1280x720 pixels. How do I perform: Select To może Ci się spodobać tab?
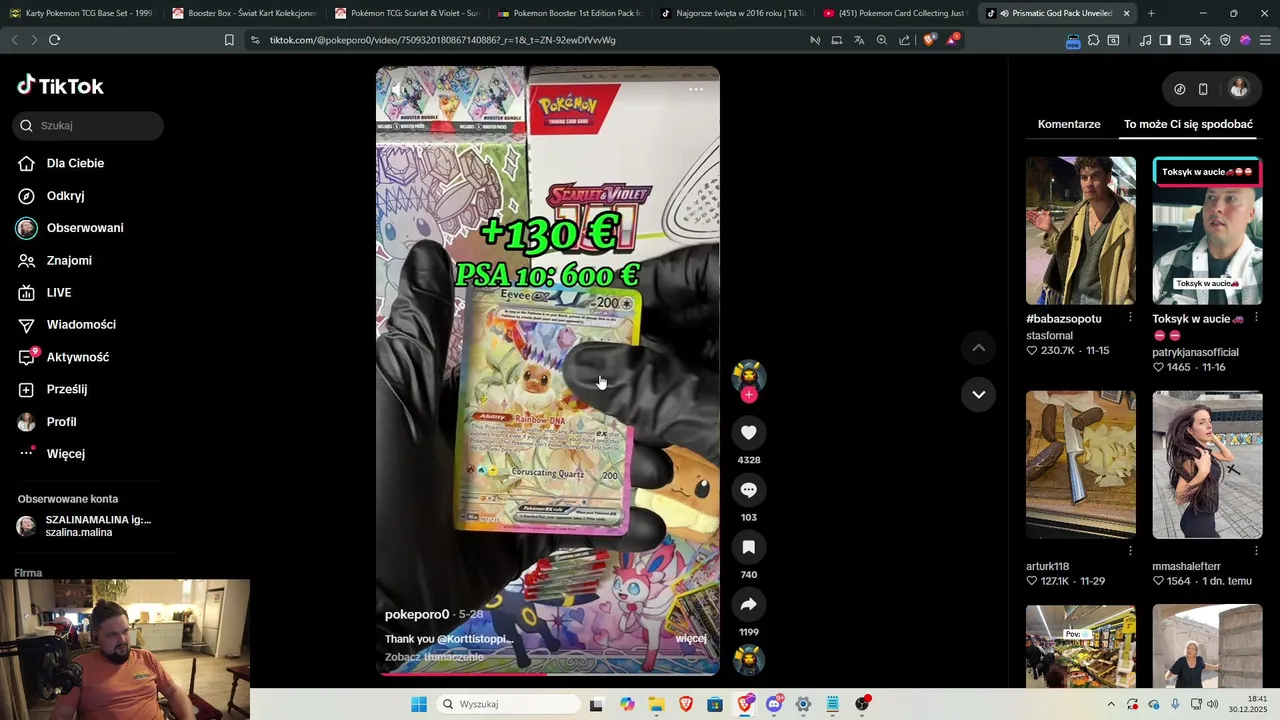pyautogui.click(x=1188, y=124)
